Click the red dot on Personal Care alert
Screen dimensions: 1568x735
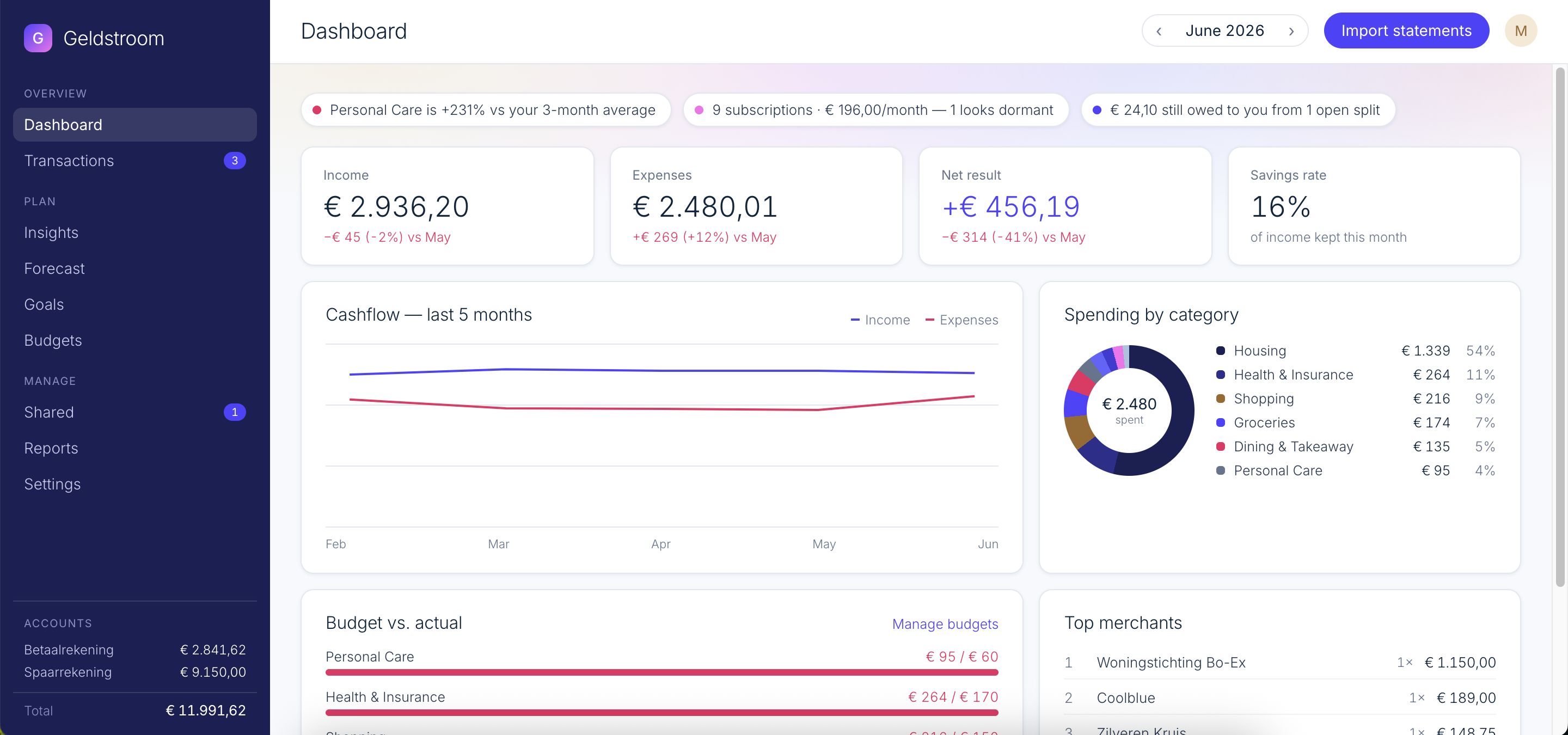pos(316,110)
